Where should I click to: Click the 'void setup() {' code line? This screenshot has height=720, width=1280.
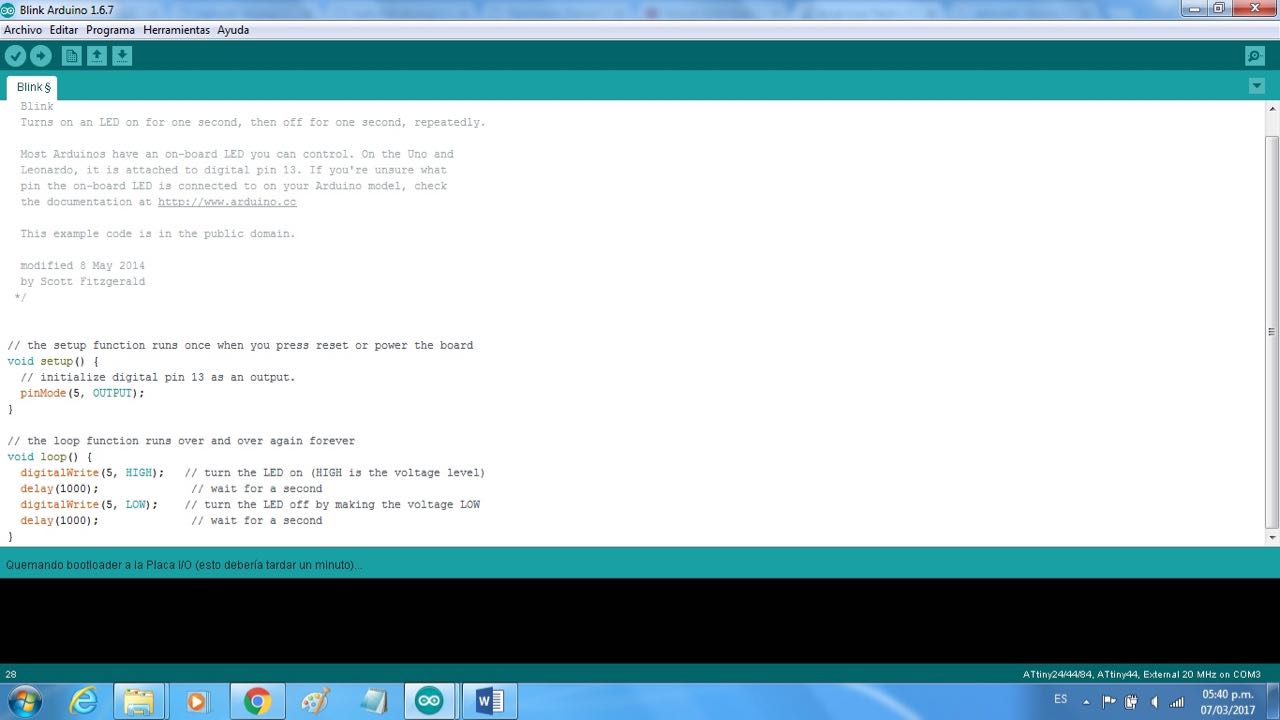[53, 361]
